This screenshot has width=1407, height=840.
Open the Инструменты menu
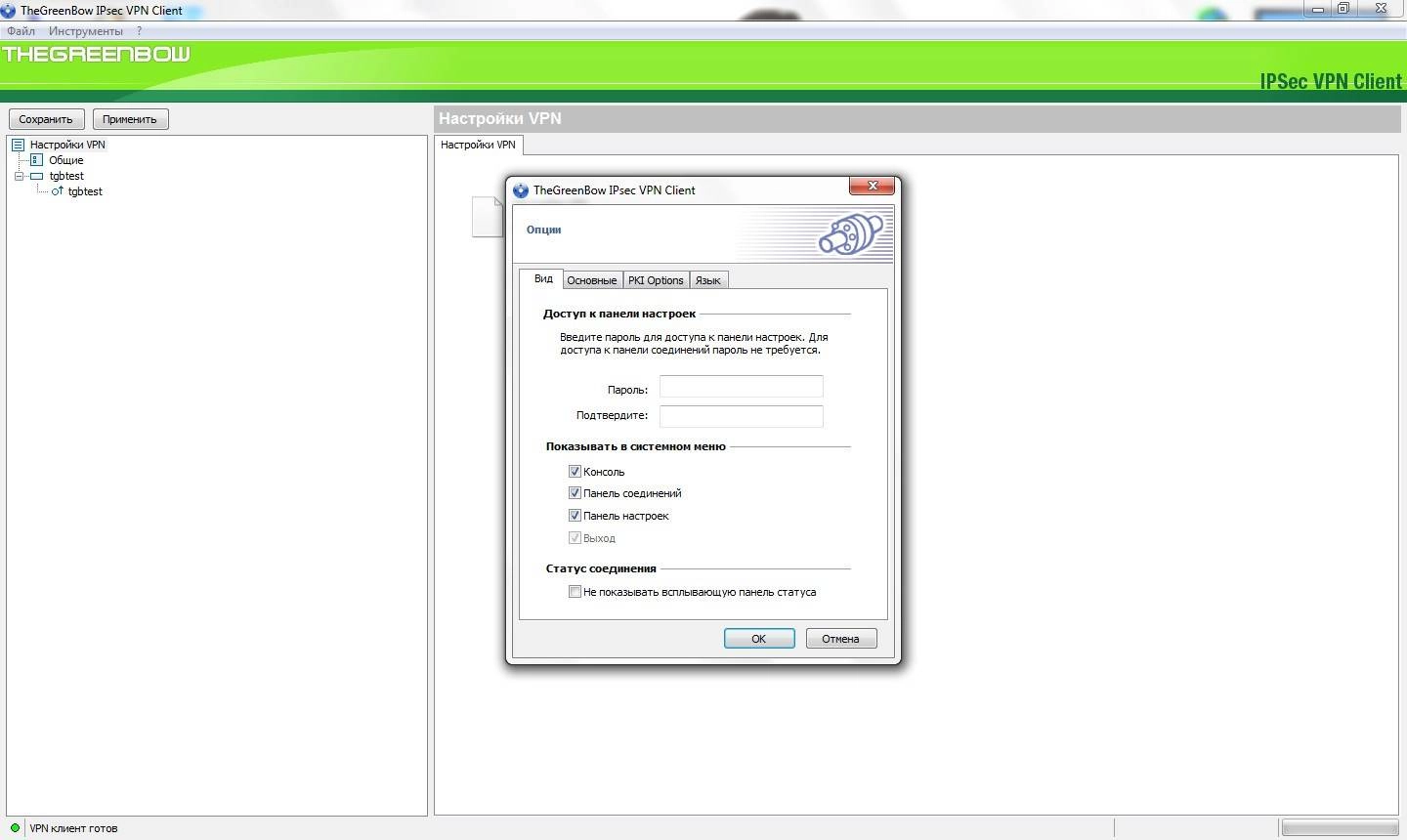[x=86, y=31]
